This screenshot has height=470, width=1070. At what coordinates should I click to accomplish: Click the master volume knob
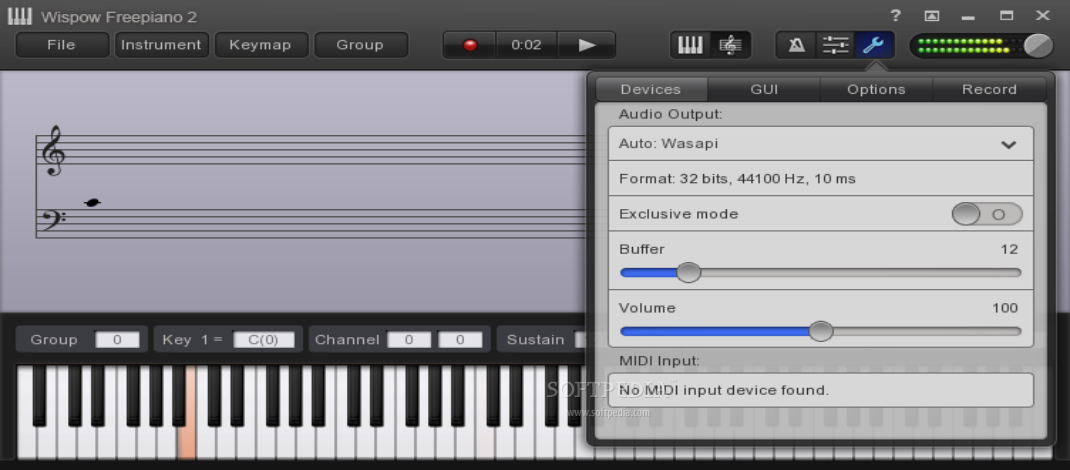point(1038,46)
